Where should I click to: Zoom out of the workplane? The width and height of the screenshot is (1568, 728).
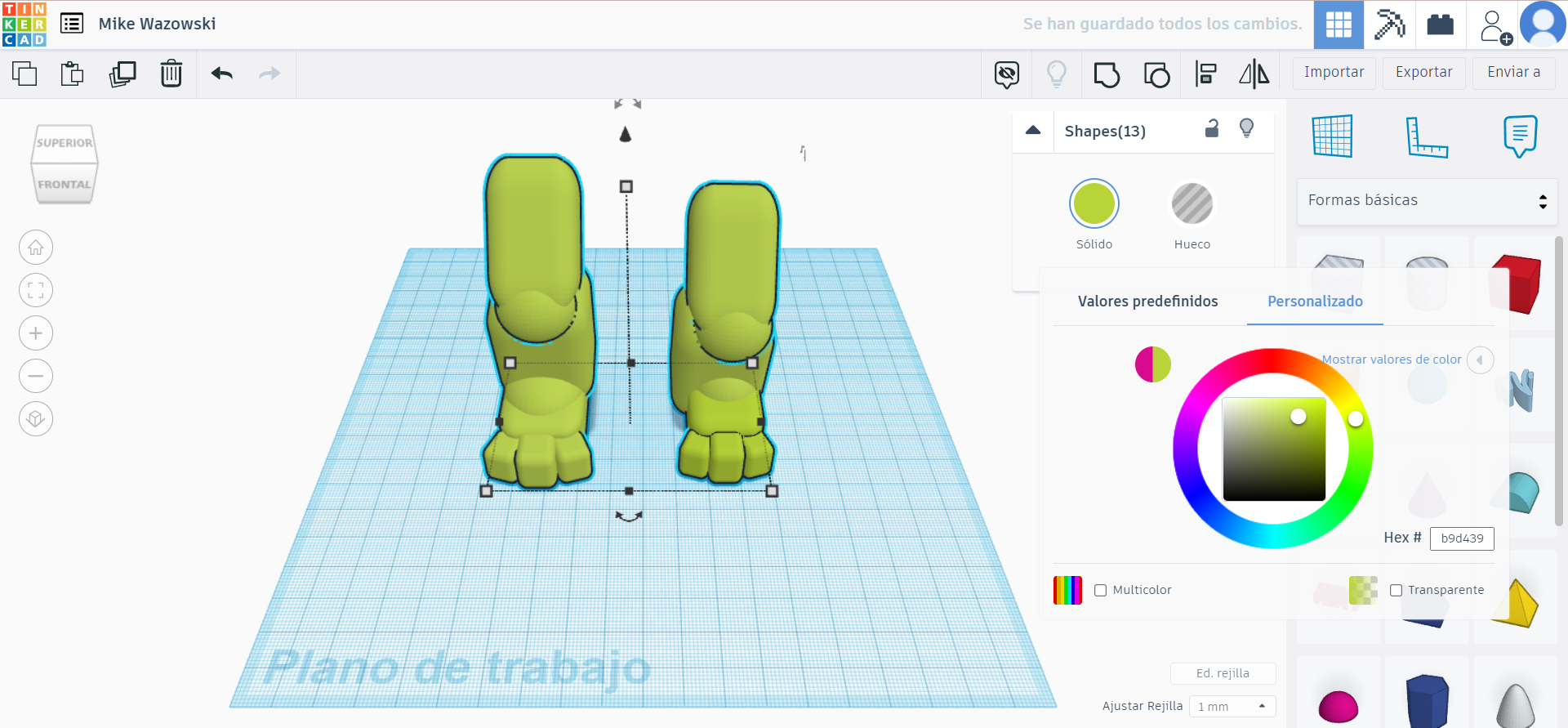[36, 376]
